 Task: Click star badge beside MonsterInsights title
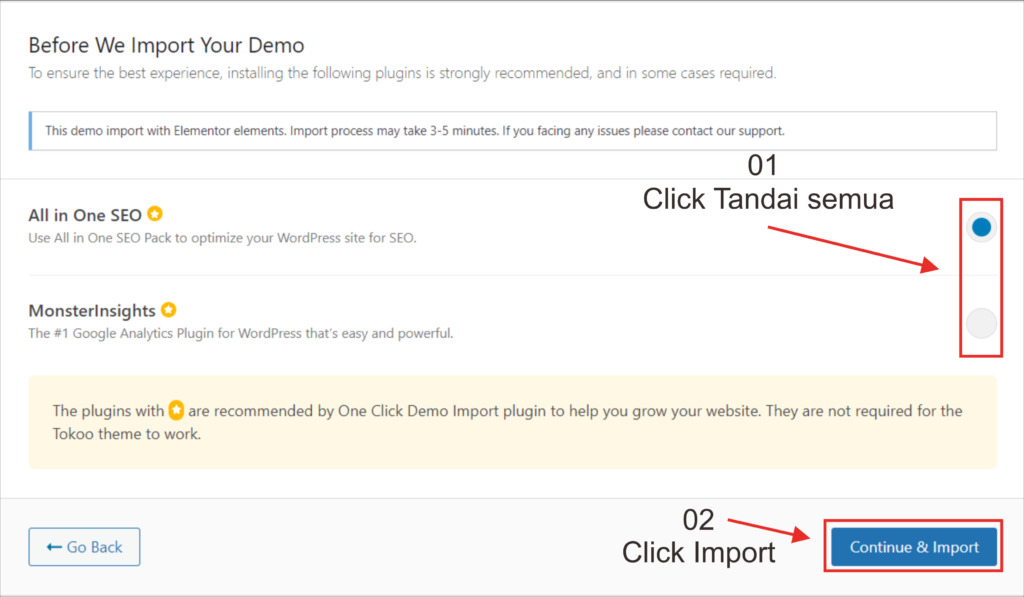pos(169,310)
